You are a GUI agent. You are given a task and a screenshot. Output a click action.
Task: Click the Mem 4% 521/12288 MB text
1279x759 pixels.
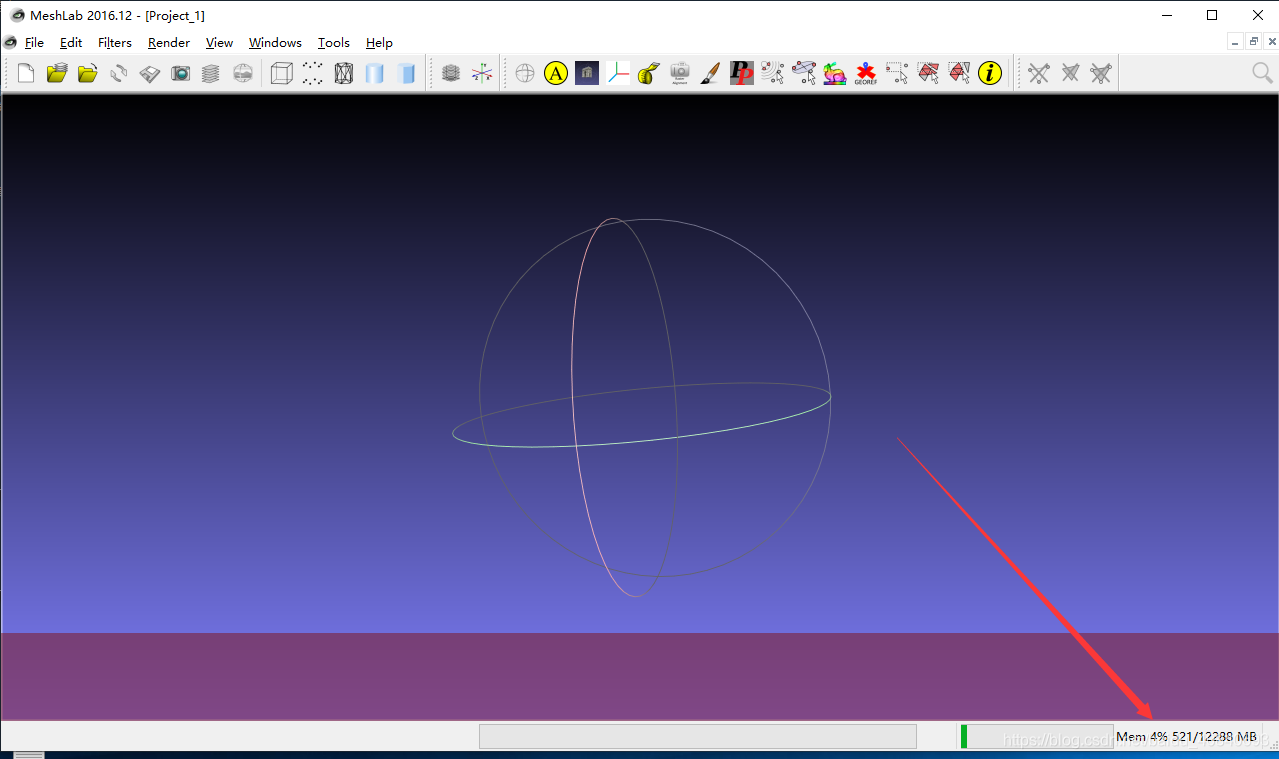click(1186, 737)
